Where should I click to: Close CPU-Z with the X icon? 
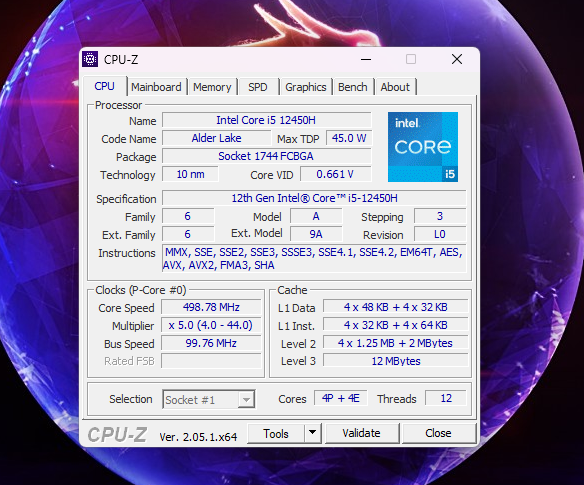pos(457,59)
